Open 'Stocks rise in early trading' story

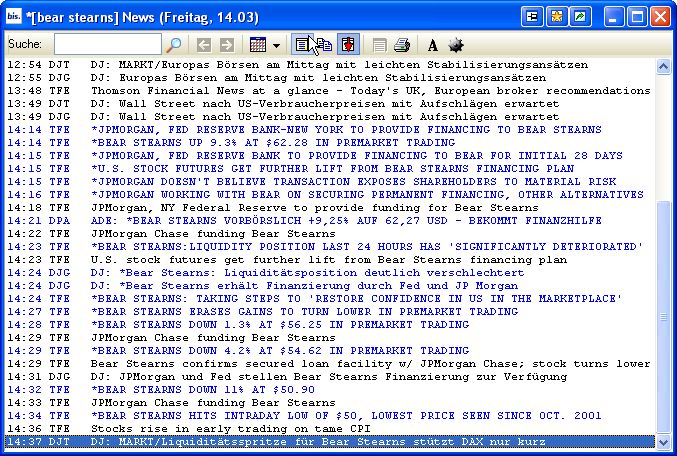coord(330,428)
